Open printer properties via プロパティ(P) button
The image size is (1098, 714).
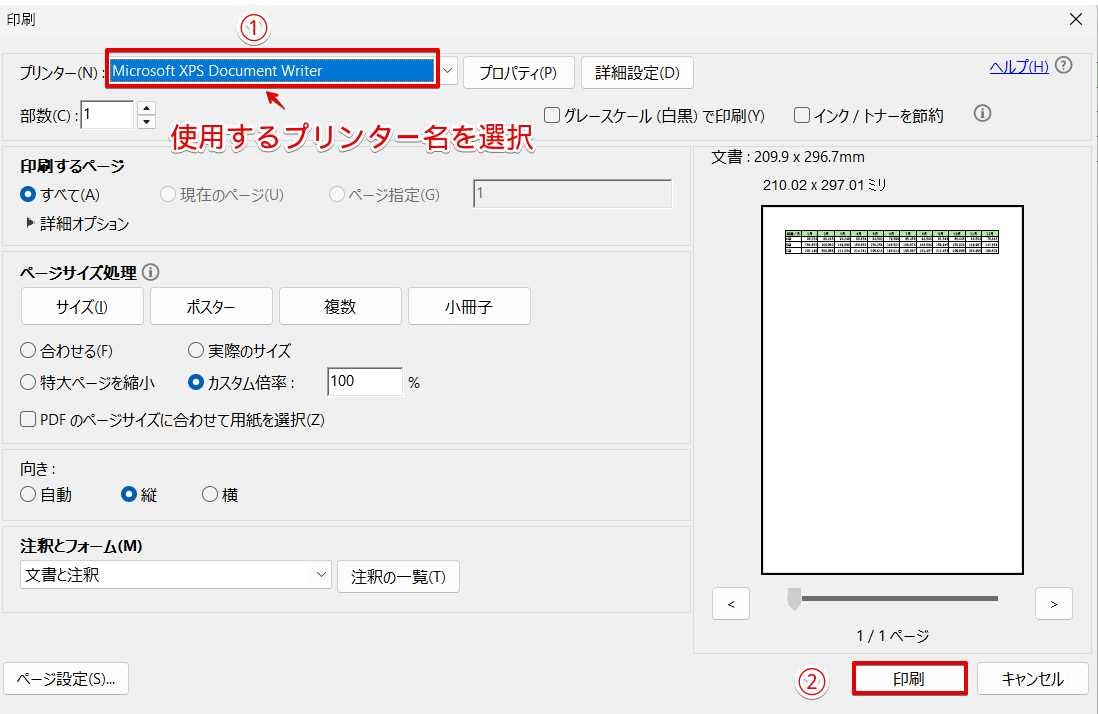pyautogui.click(x=518, y=72)
